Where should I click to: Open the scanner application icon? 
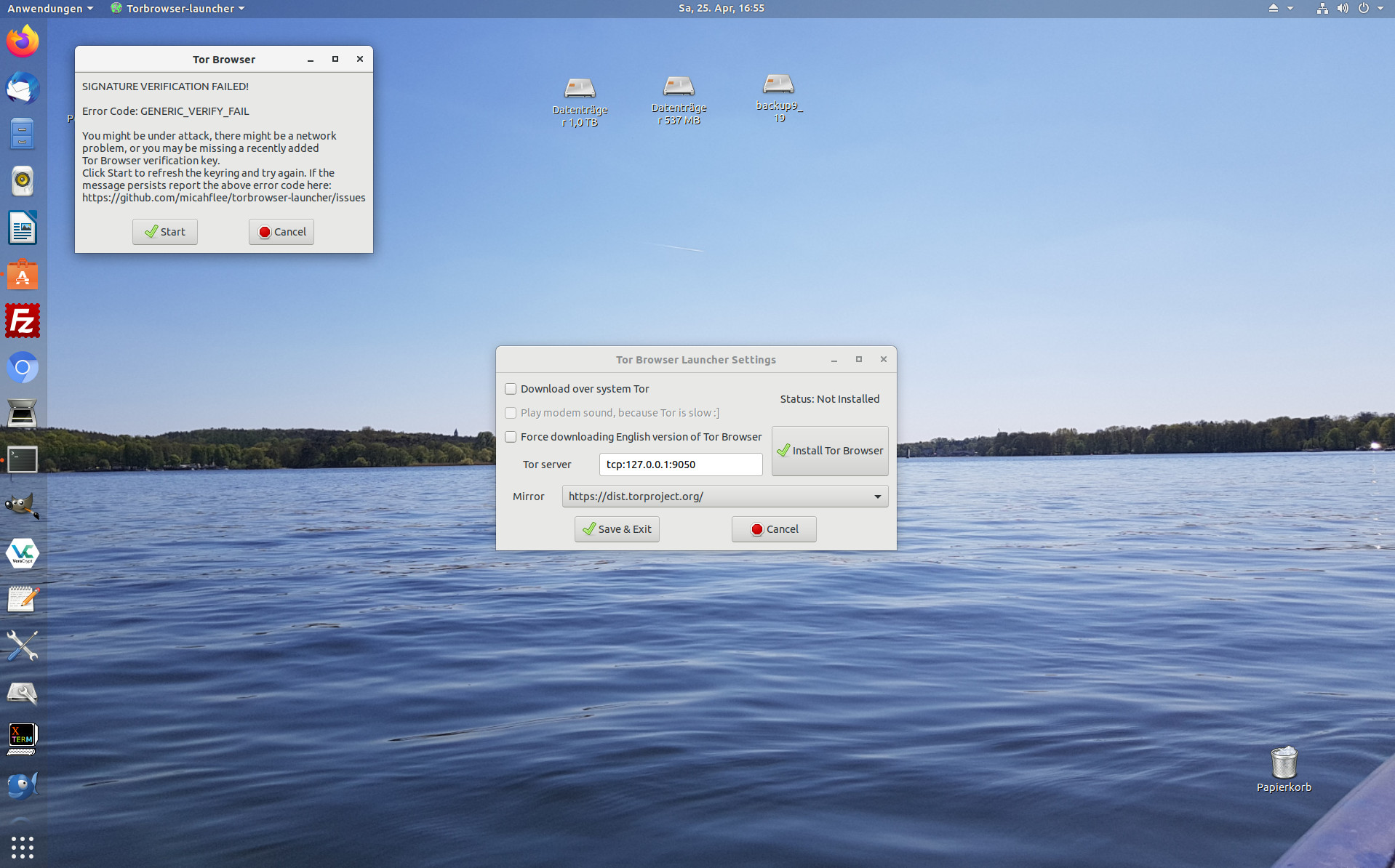tap(23, 414)
